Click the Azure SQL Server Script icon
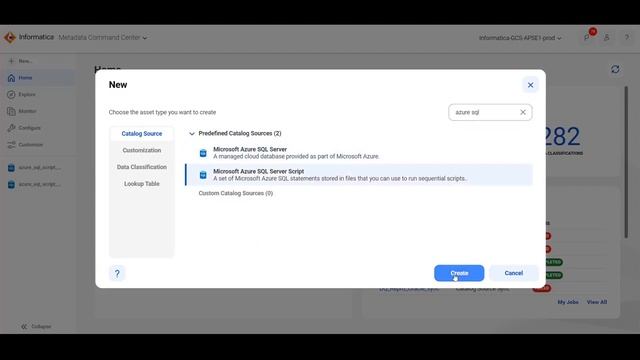 (203, 175)
